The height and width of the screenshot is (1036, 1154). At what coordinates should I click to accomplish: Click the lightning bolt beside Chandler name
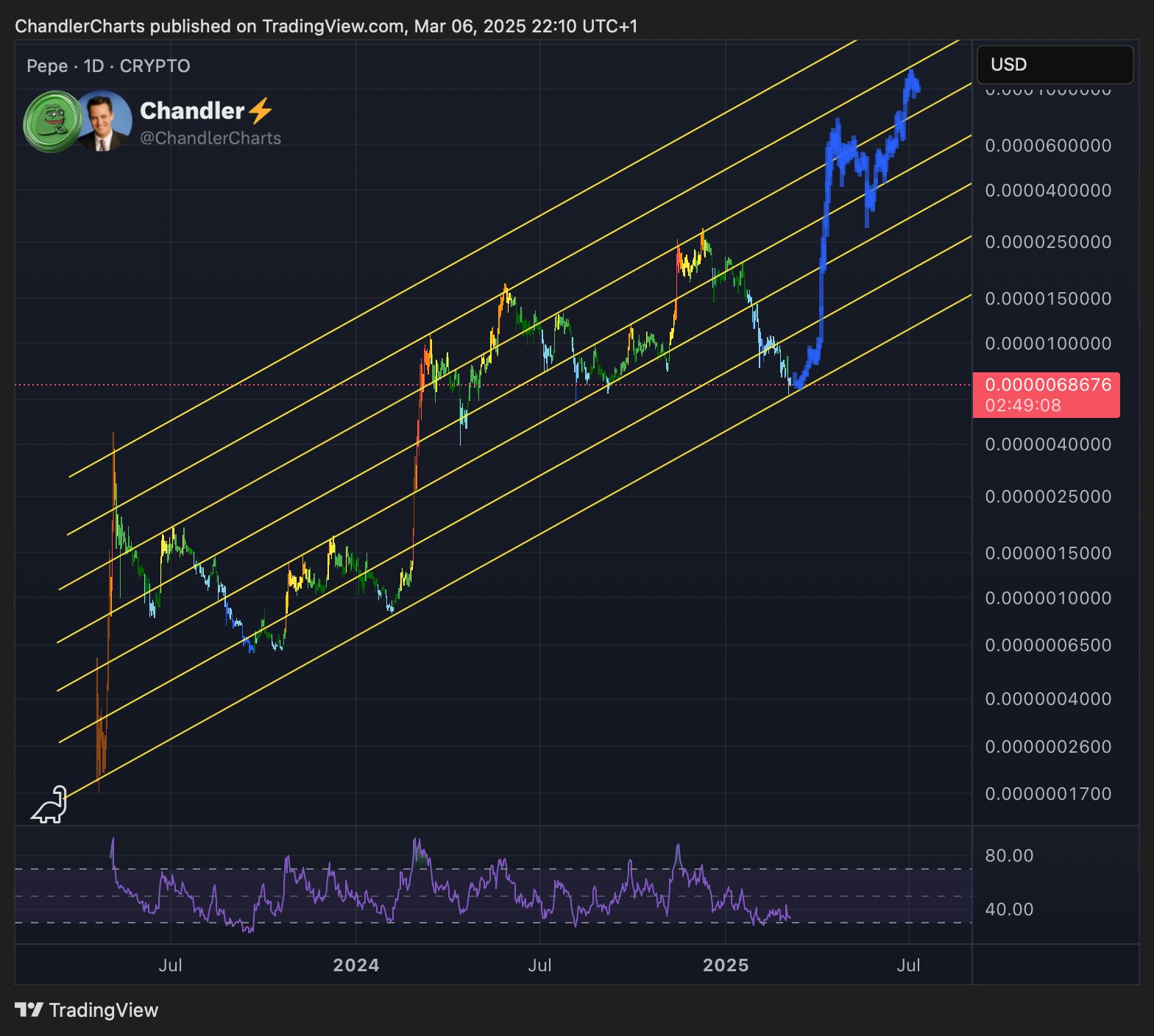coord(261,111)
